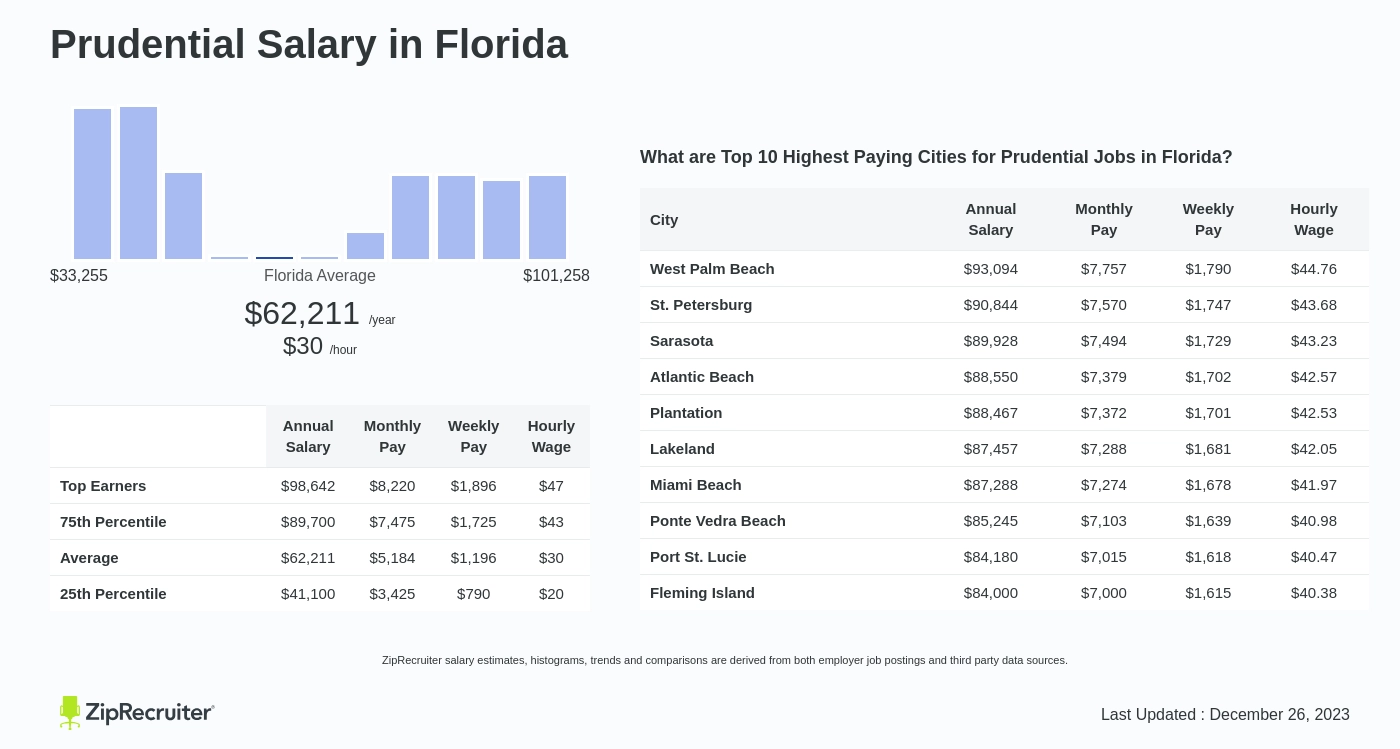The width and height of the screenshot is (1400, 749).
Task: Click Atlantic Beach hourly wage $42.57
Action: pyautogui.click(x=1314, y=377)
